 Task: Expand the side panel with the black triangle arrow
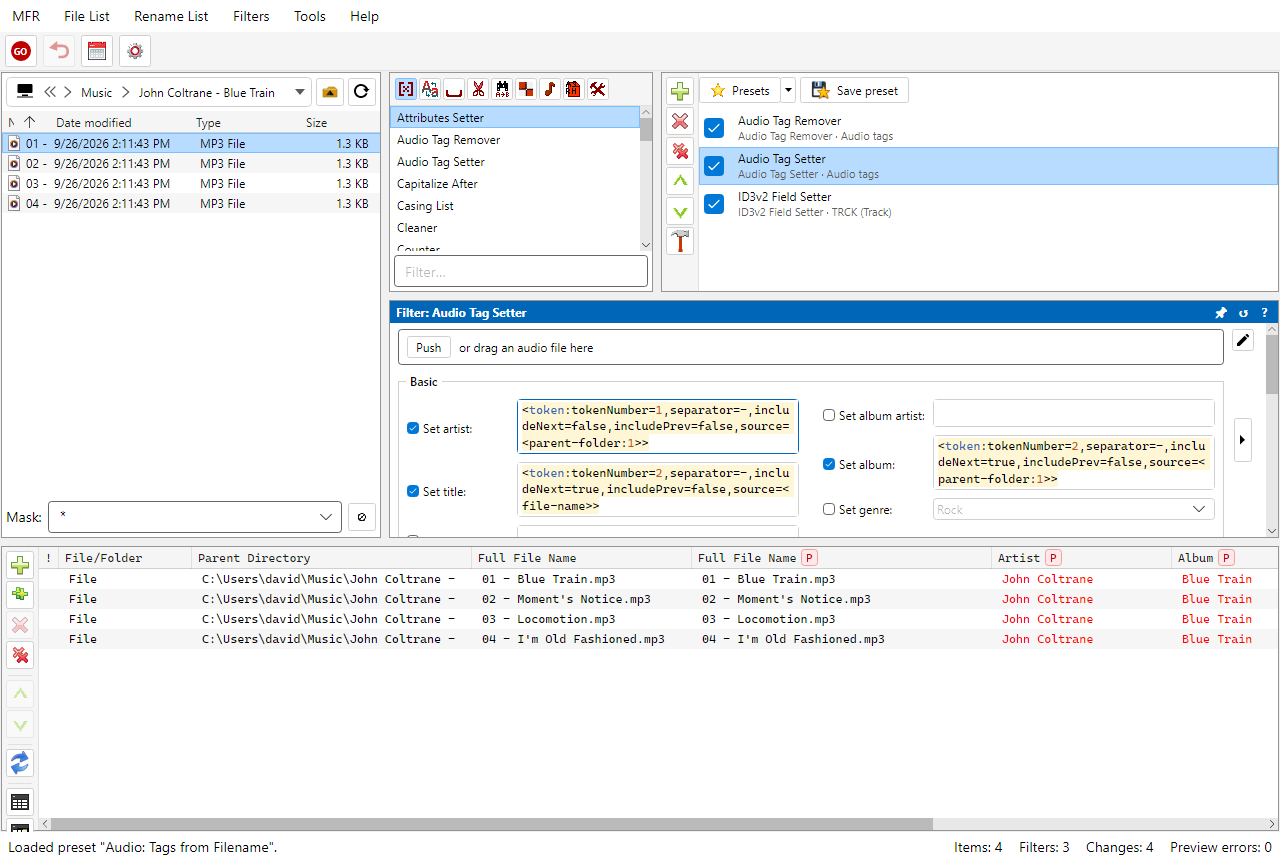(x=1243, y=439)
